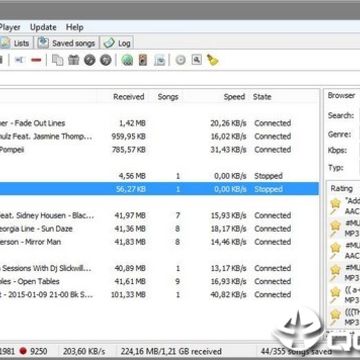Select the Fade Out Lines stream row

(x=159, y=123)
